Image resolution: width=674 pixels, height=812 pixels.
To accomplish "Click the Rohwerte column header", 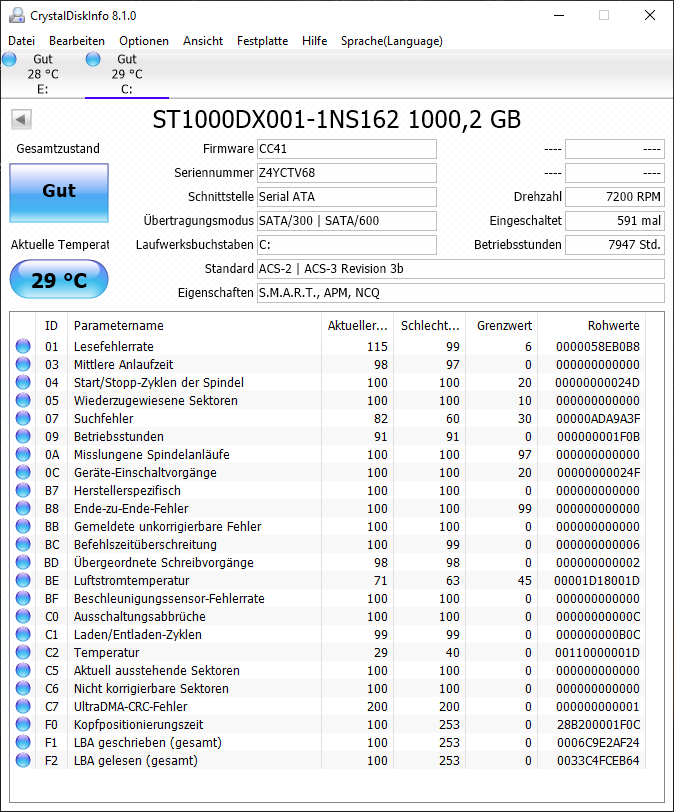I will click(592, 326).
